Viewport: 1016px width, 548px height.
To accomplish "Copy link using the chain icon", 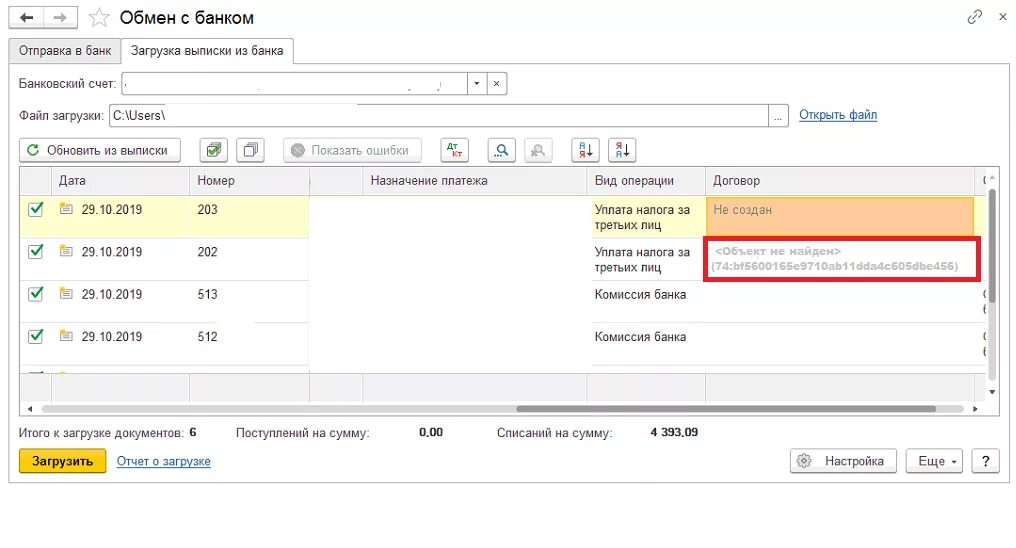I will pyautogui.click(x=975, y=17).
